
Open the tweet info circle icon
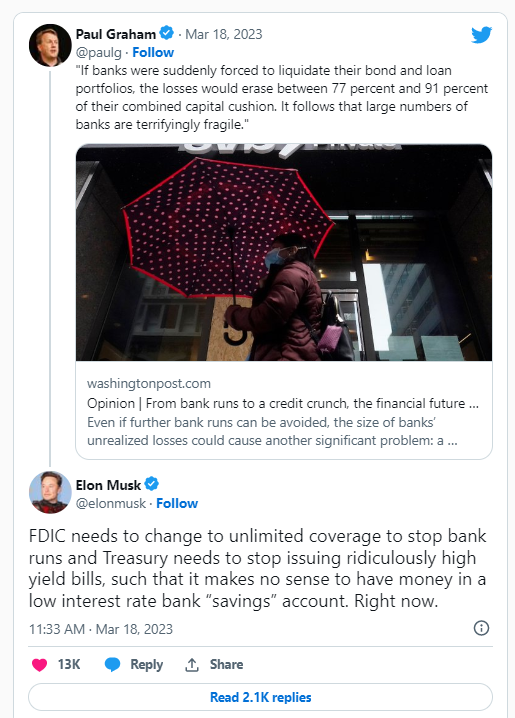point(481,628)
